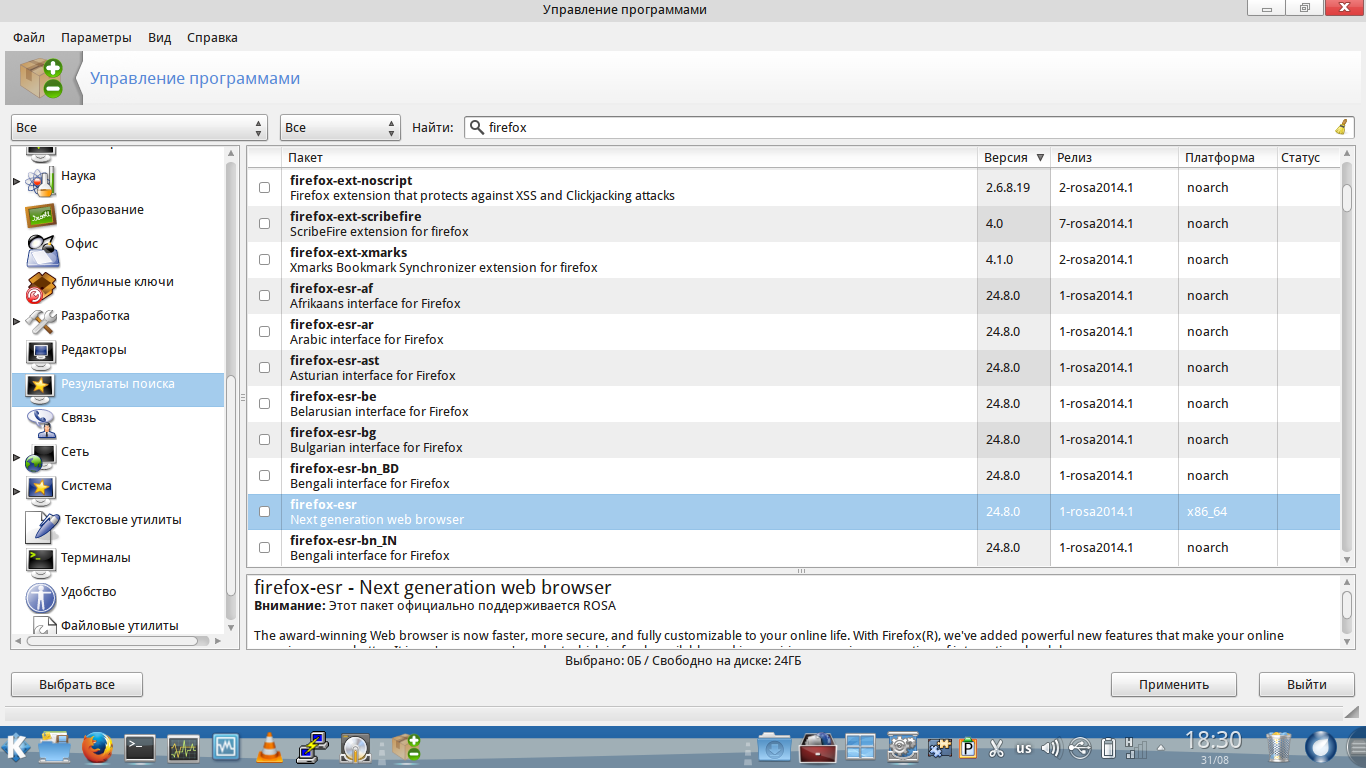
Task: Open the second Все dropdown near search
Action: click(x=340, y=128)
